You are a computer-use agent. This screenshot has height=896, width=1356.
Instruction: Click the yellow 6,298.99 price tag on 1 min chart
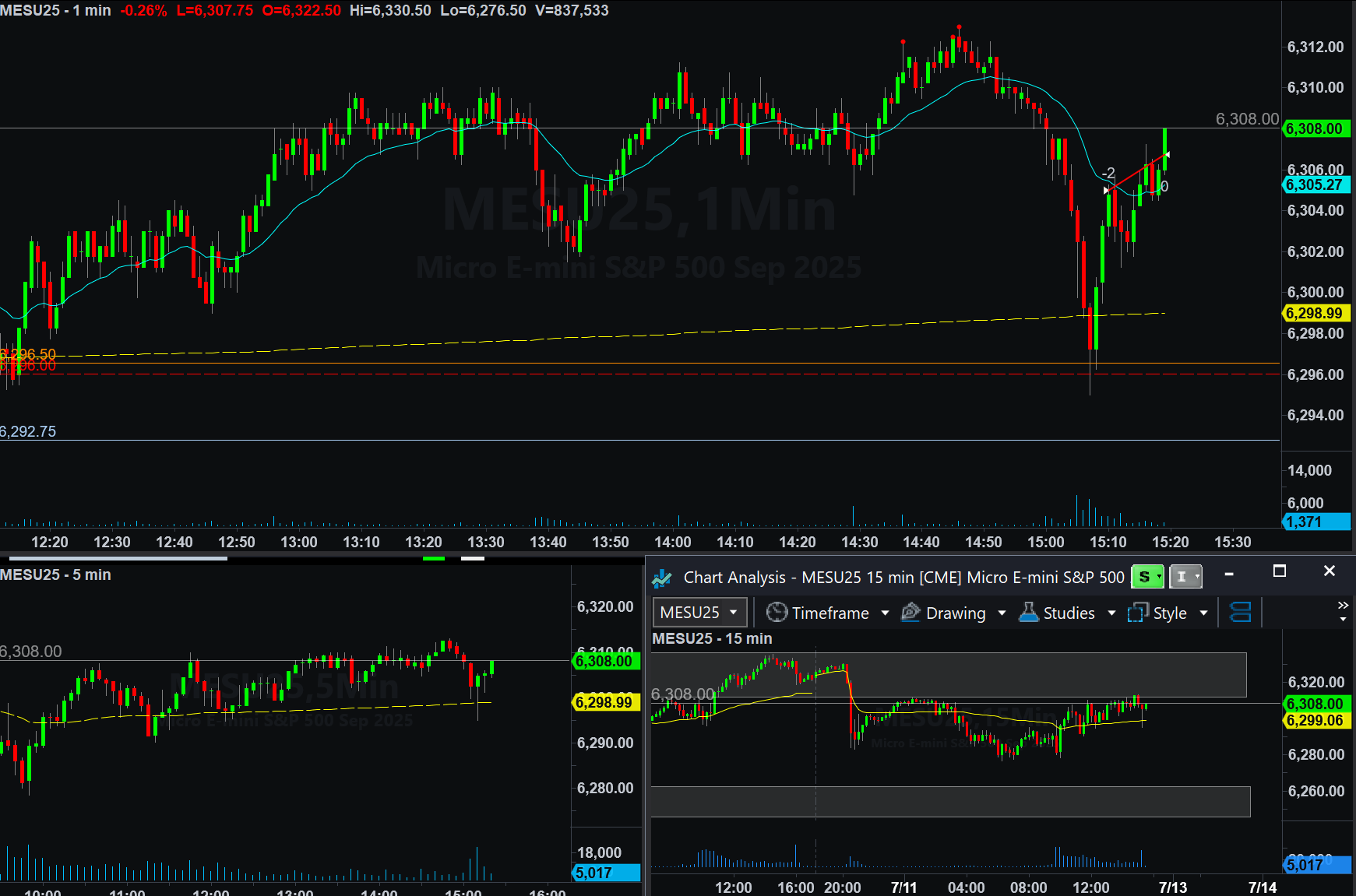[x=1315, y=313]
